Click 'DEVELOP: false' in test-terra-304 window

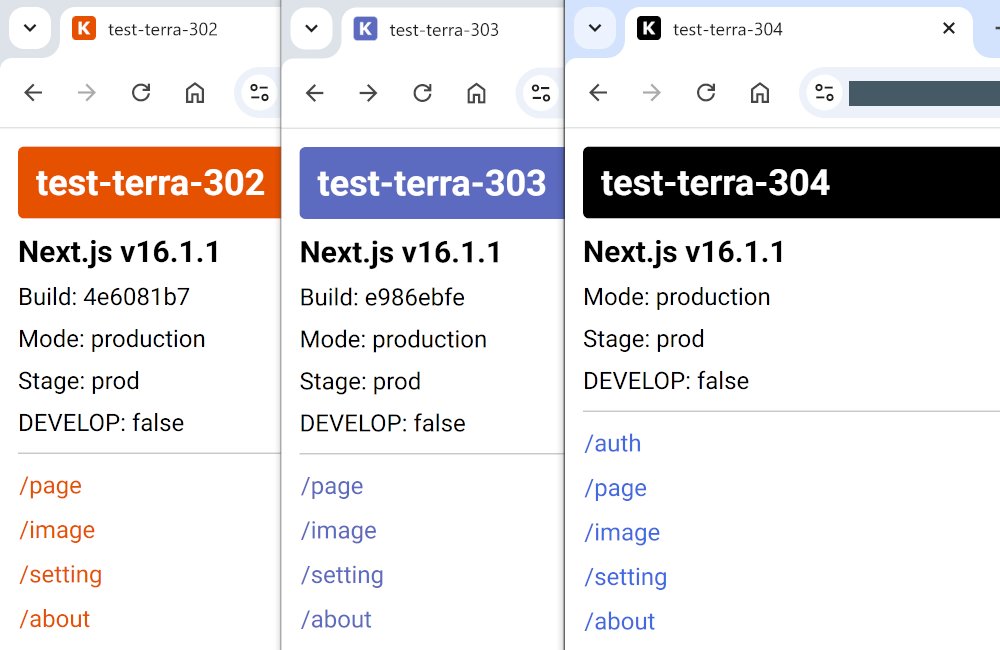(x=666, y=381)
